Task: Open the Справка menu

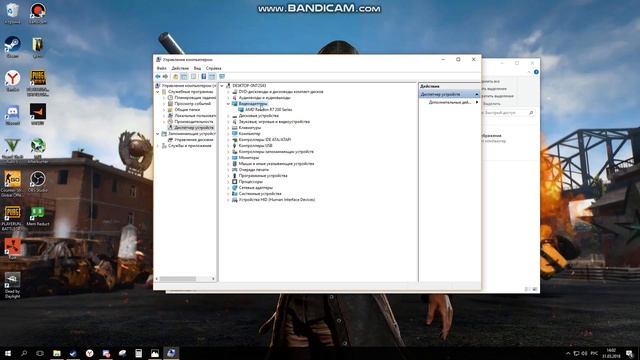Action: 213,68
